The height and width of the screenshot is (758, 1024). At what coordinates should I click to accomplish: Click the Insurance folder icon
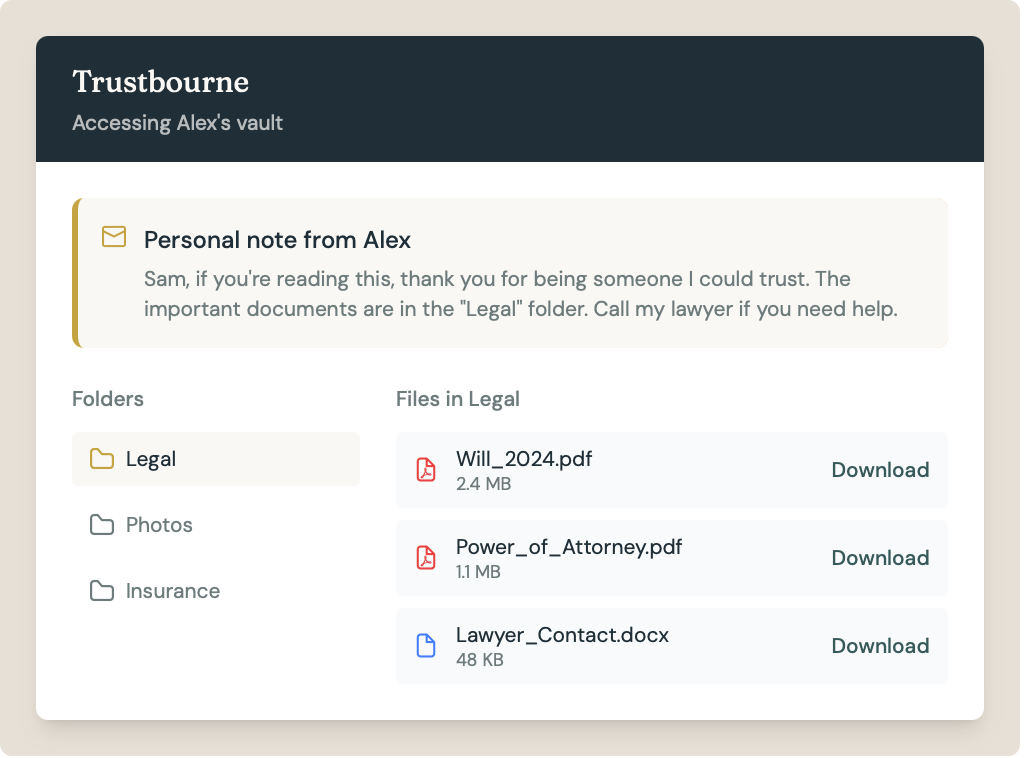(102, 591)
